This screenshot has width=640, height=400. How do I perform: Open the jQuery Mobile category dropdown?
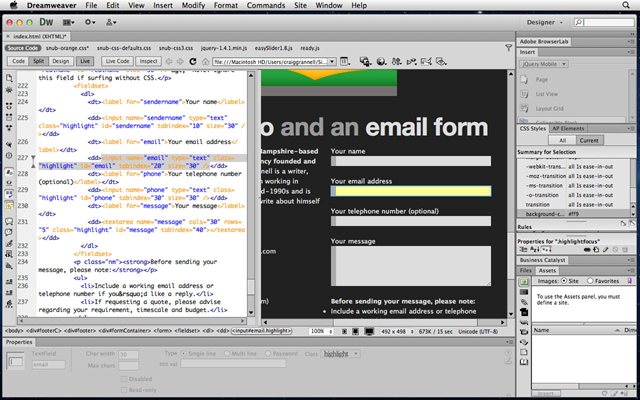544,64
